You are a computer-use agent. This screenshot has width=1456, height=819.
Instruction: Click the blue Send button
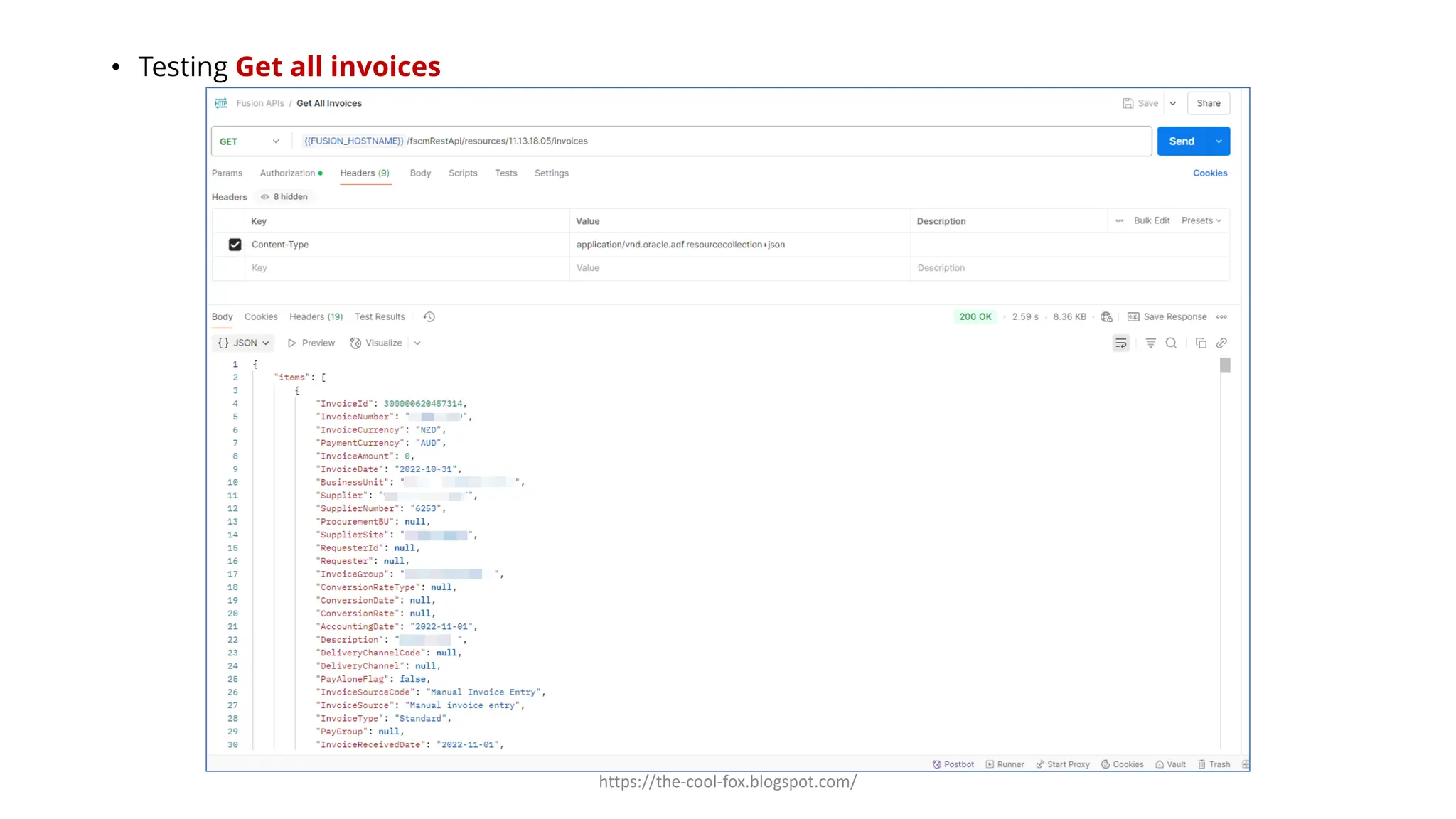[1182, 141]
